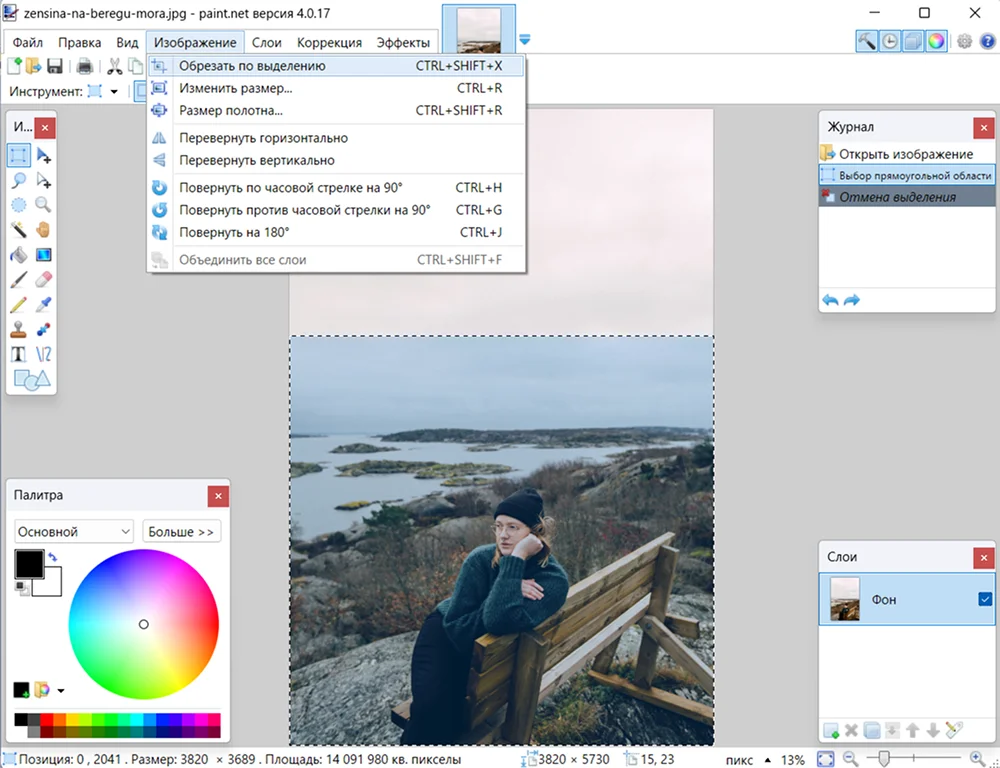
Task: Expand the Инструмент selector dropdown arrow
Action: tap(114, 92)
